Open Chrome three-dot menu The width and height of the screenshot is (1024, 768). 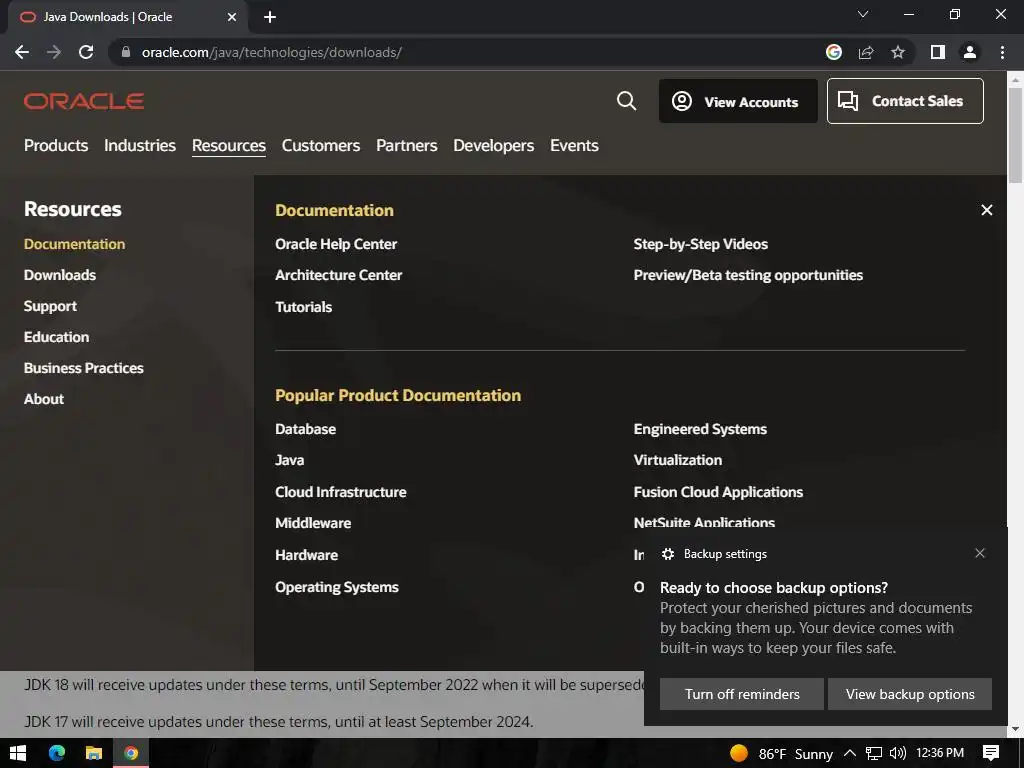(1002, 52)
